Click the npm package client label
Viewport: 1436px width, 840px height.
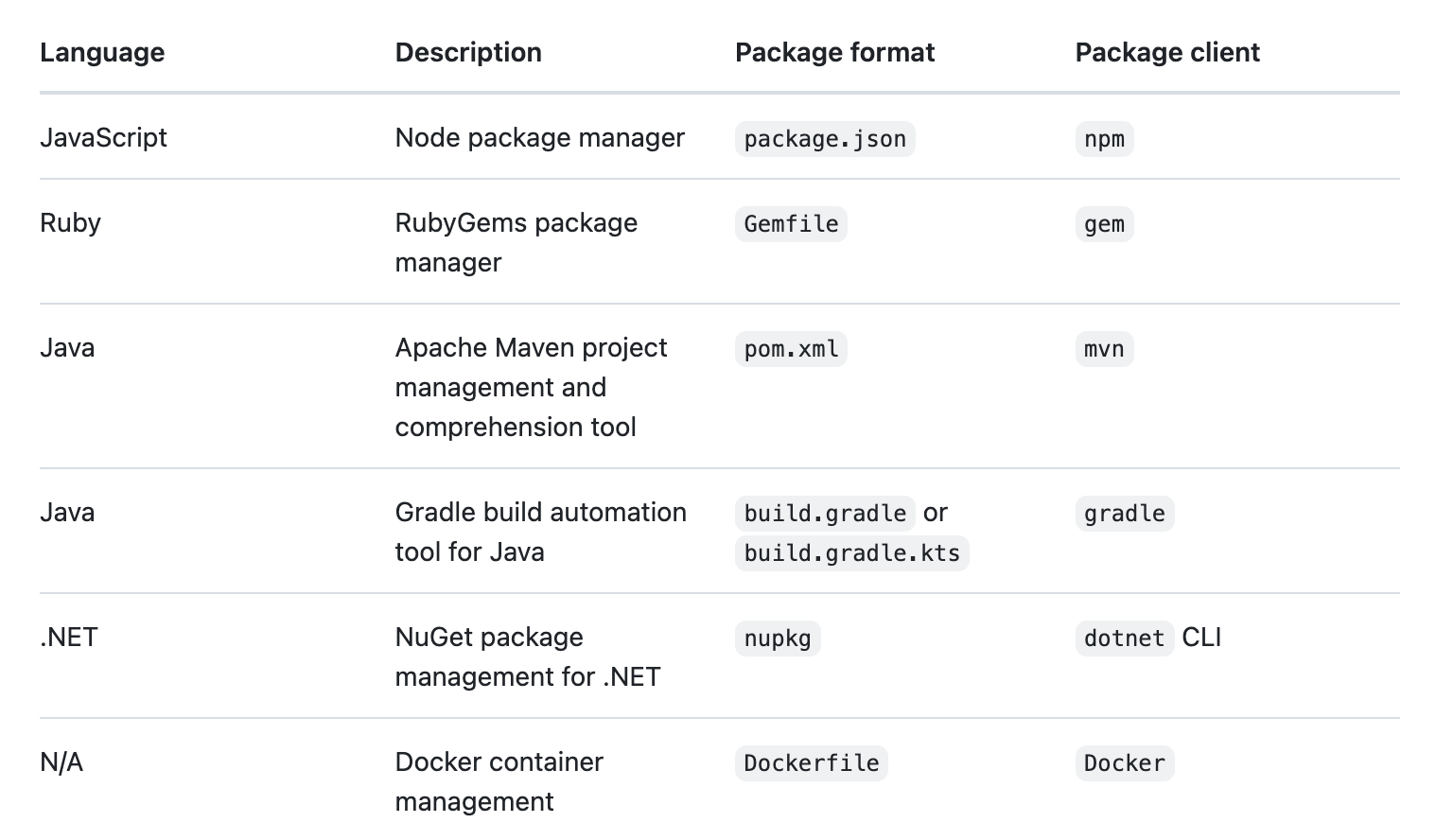pos(1104,139)
